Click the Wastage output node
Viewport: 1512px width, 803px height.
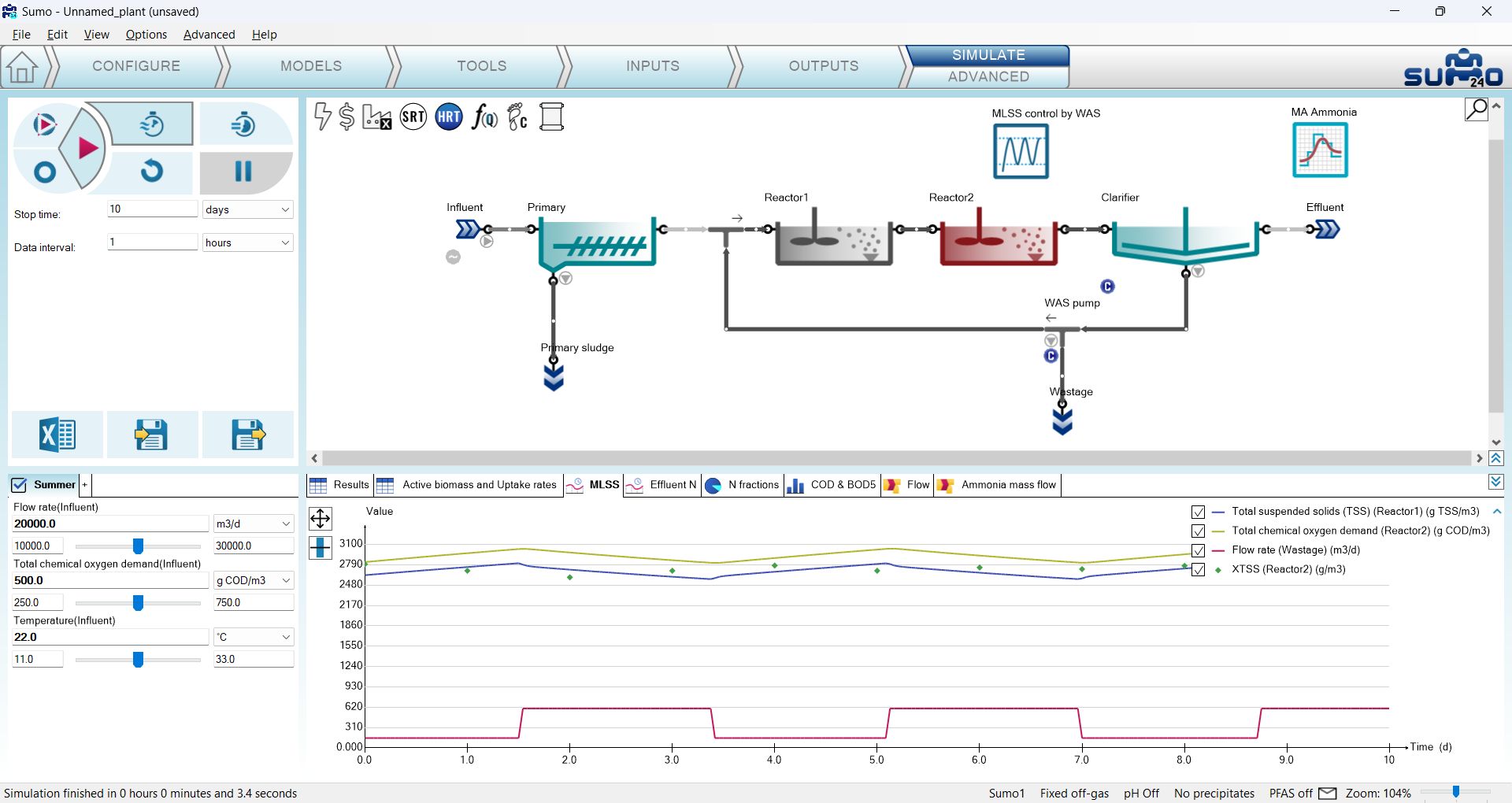pyautogui.click(x=1062, y=421)
